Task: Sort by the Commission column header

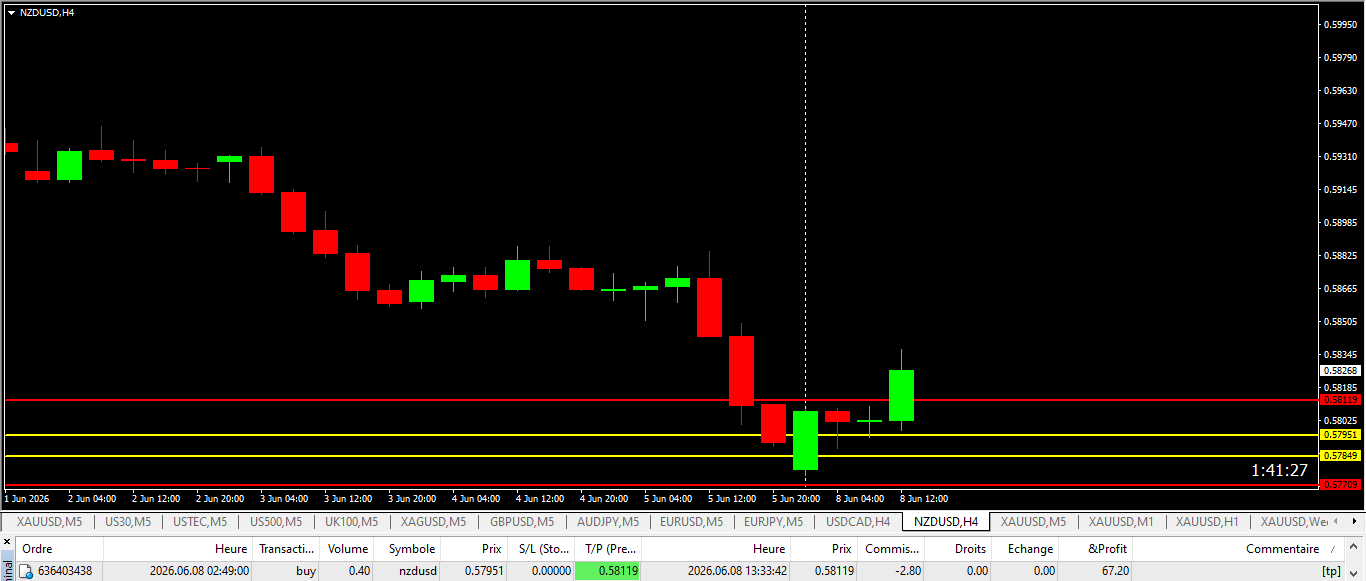Action: pos(891,549)
